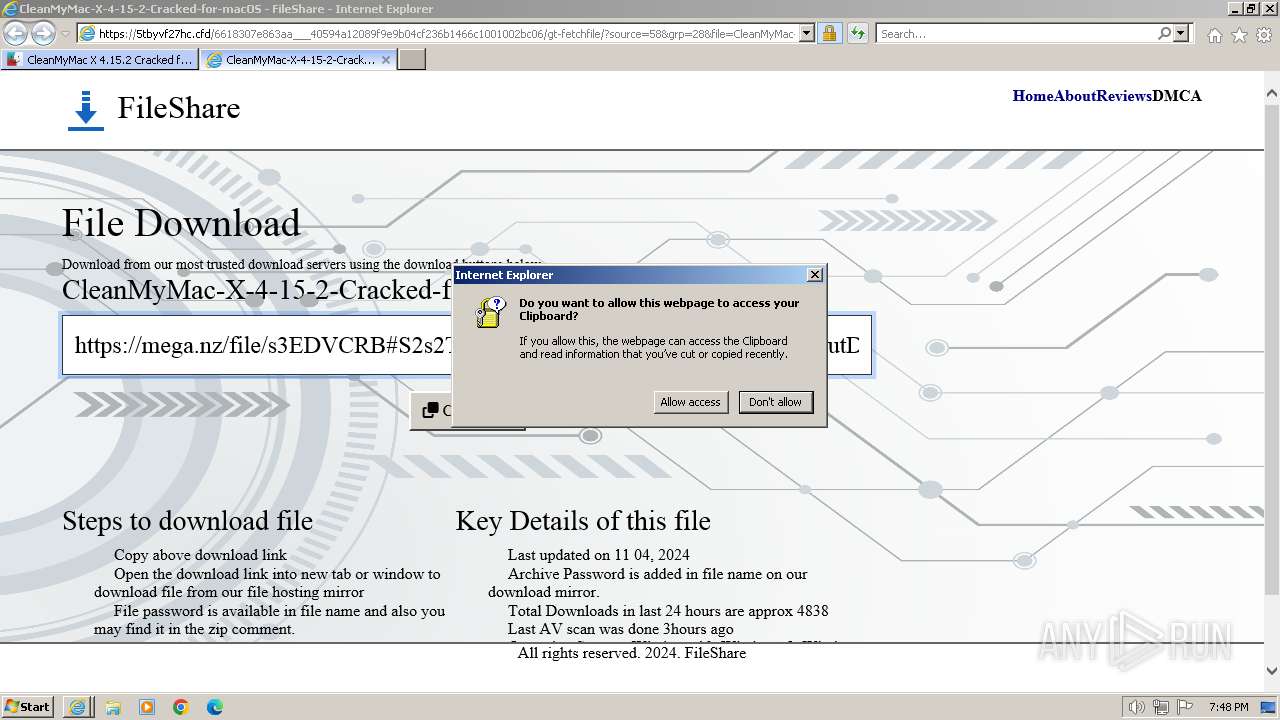Click the Last AV scan was done 3hours ago line
This screenshot has width=1280, height=720.
coord(620,629)
